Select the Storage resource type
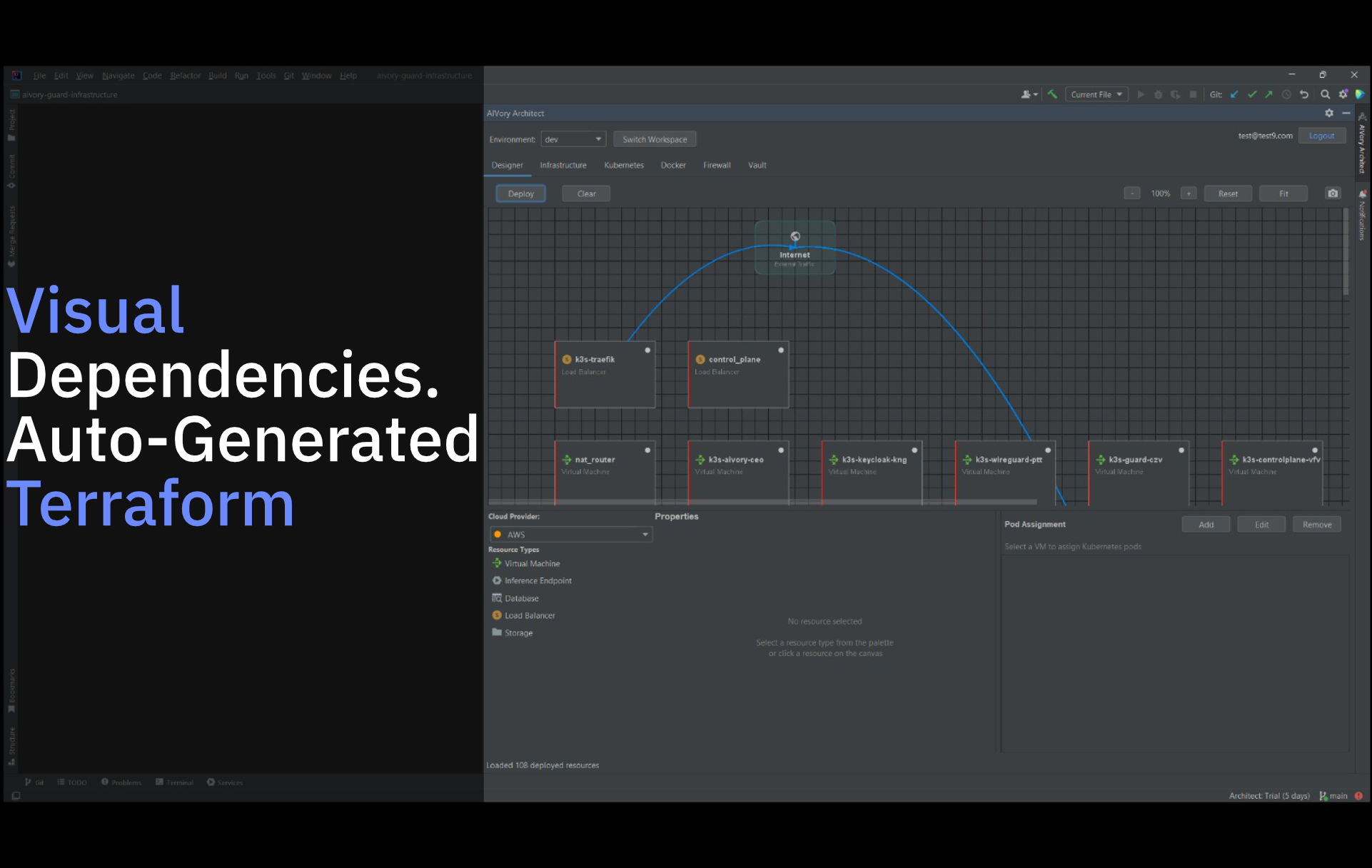Image resolution: width=1372 pixels, height=868 pixels. 518,632
